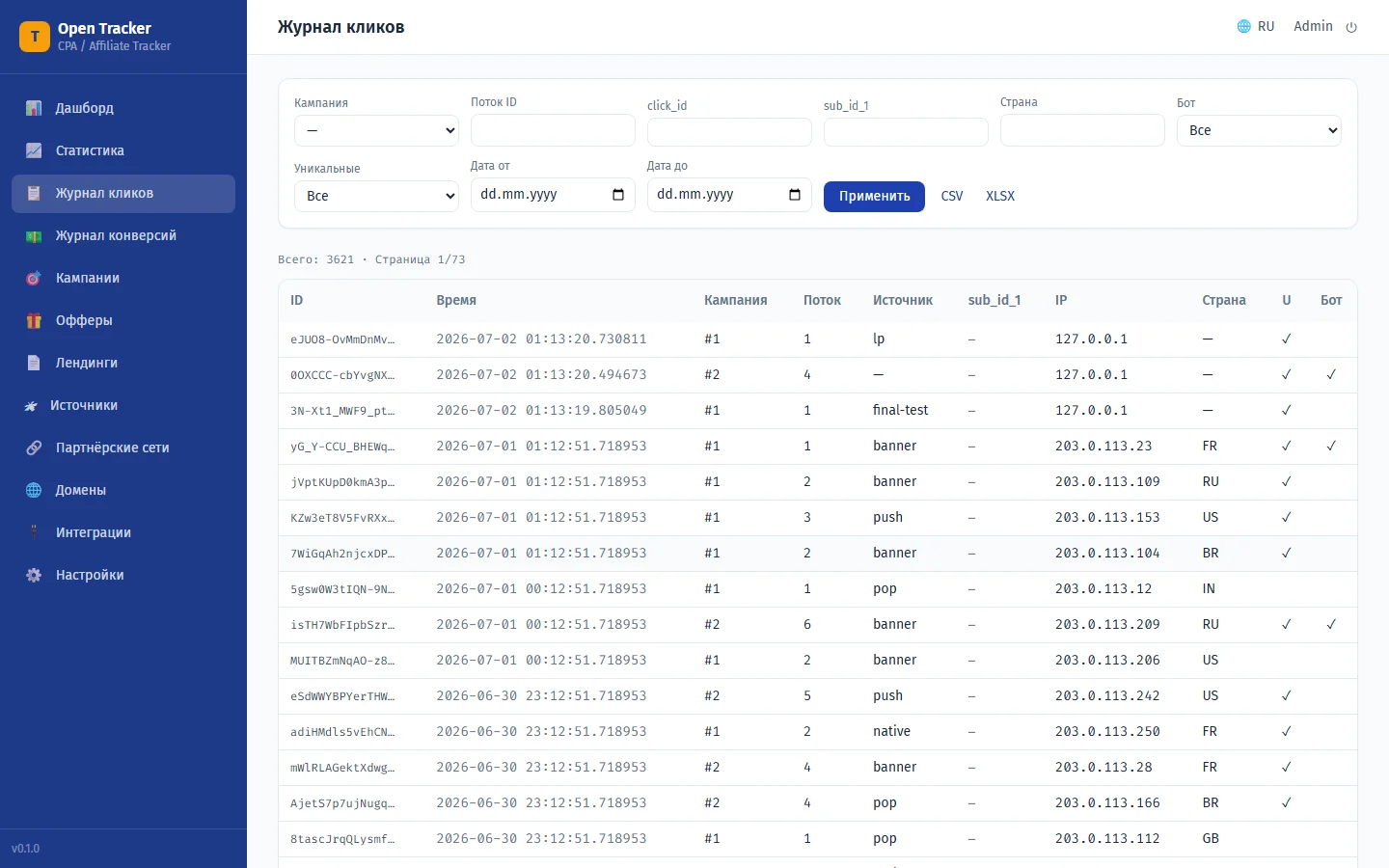1389x868 pixels.
Task: Click click ID eJUO8-OvMmDnMv…
Action: coord(342,339)
